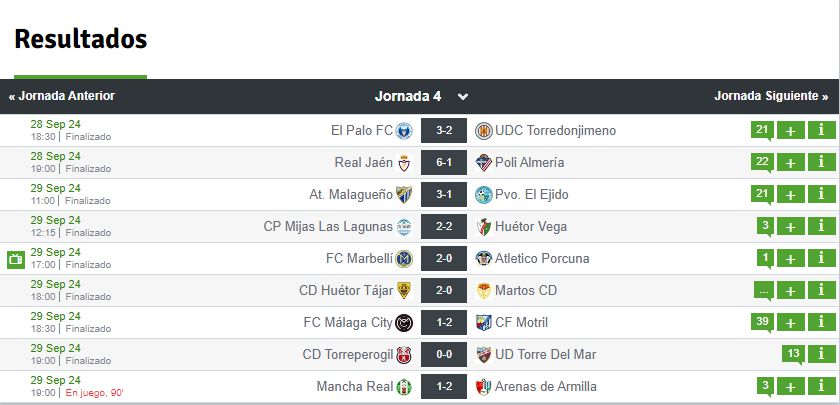Expand details with plus on Huétor Vega row
The height and width of the screenshot is (405, 840).
click(x=791, y=227)
